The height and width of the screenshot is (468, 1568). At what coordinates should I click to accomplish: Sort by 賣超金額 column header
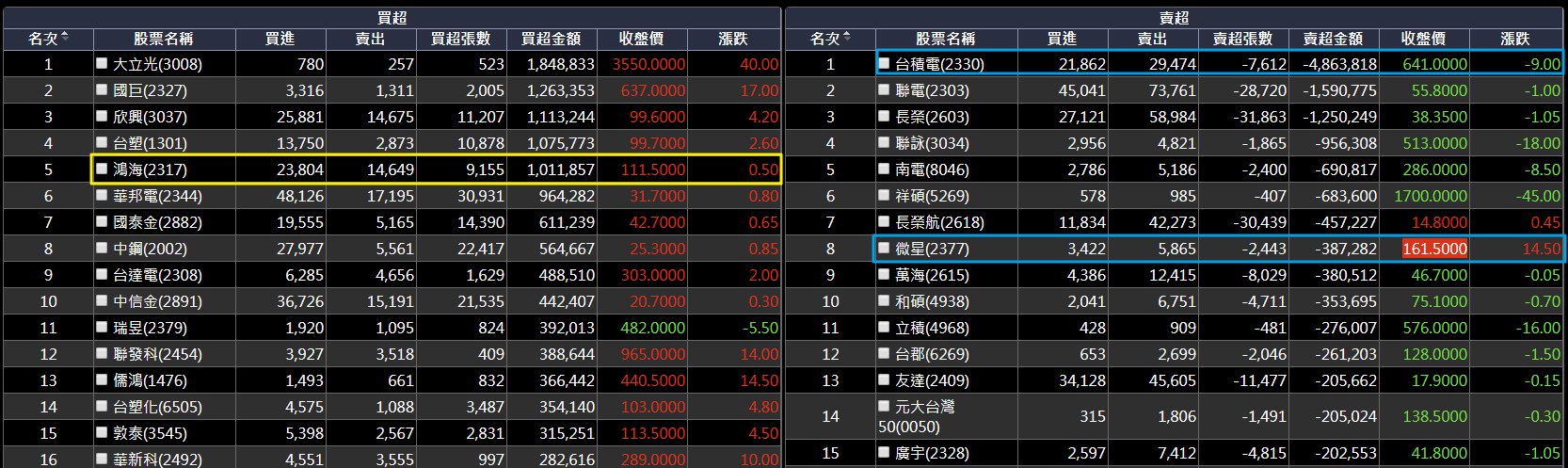1334,39
